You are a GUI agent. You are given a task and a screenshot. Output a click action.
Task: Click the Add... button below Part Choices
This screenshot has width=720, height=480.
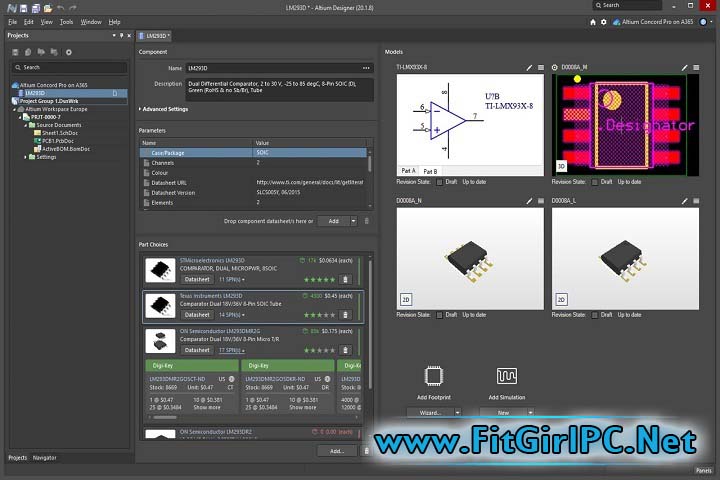[336, 451]
